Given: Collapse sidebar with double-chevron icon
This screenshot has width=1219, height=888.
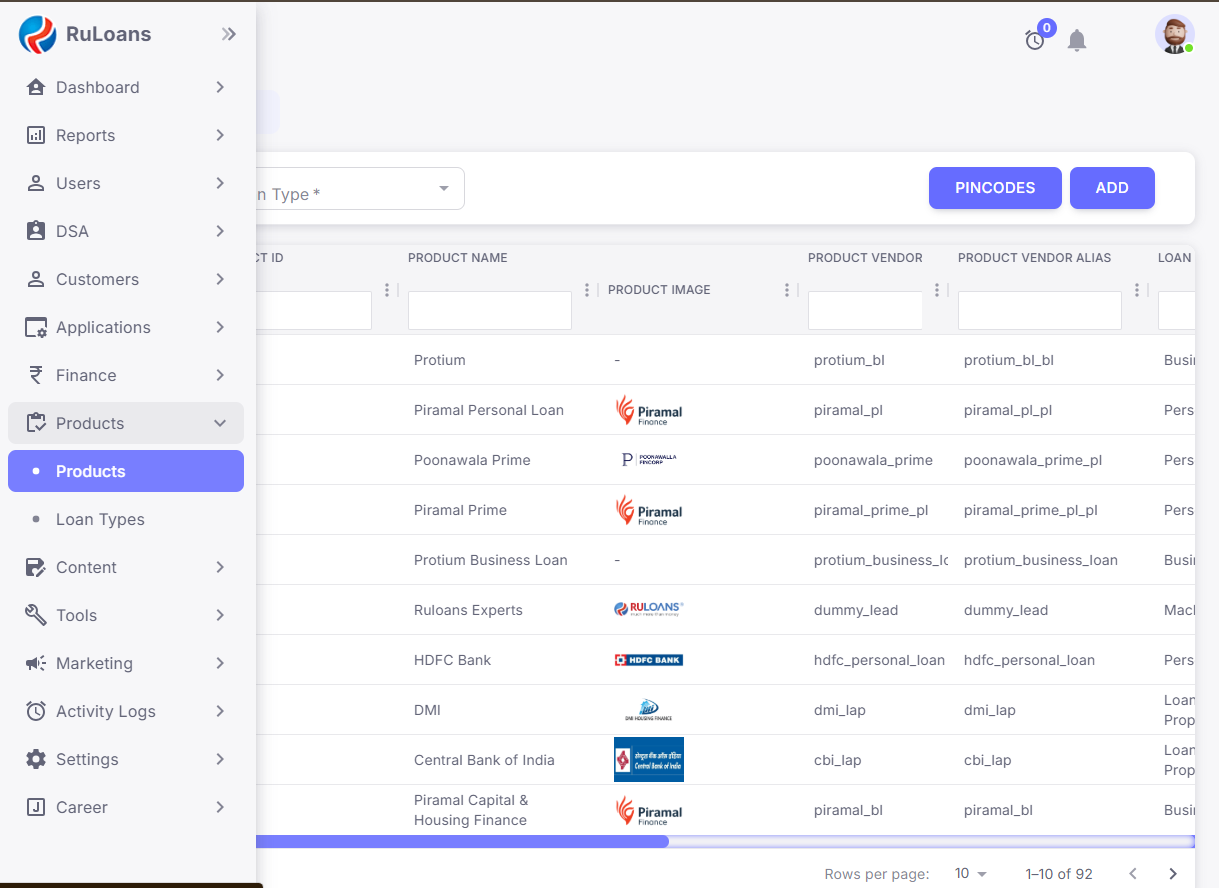Looking at the screenshot, I should point(229,35).
